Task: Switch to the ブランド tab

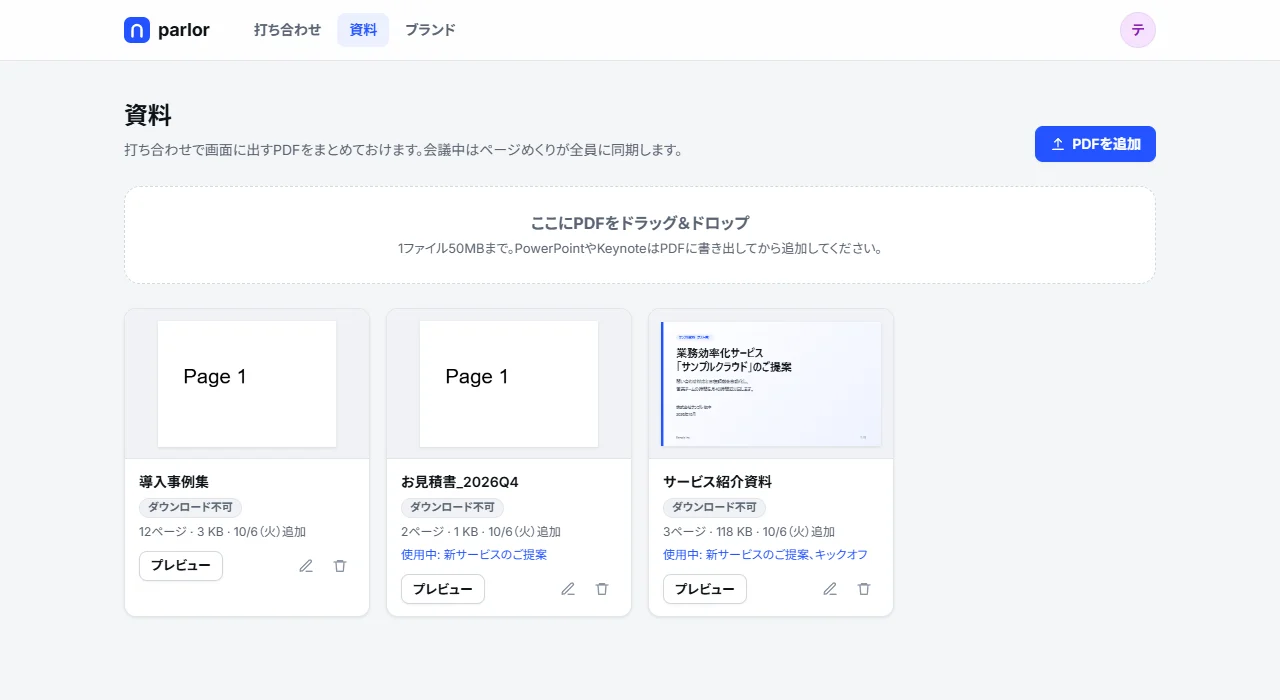Action: click(x=430, y=30)
